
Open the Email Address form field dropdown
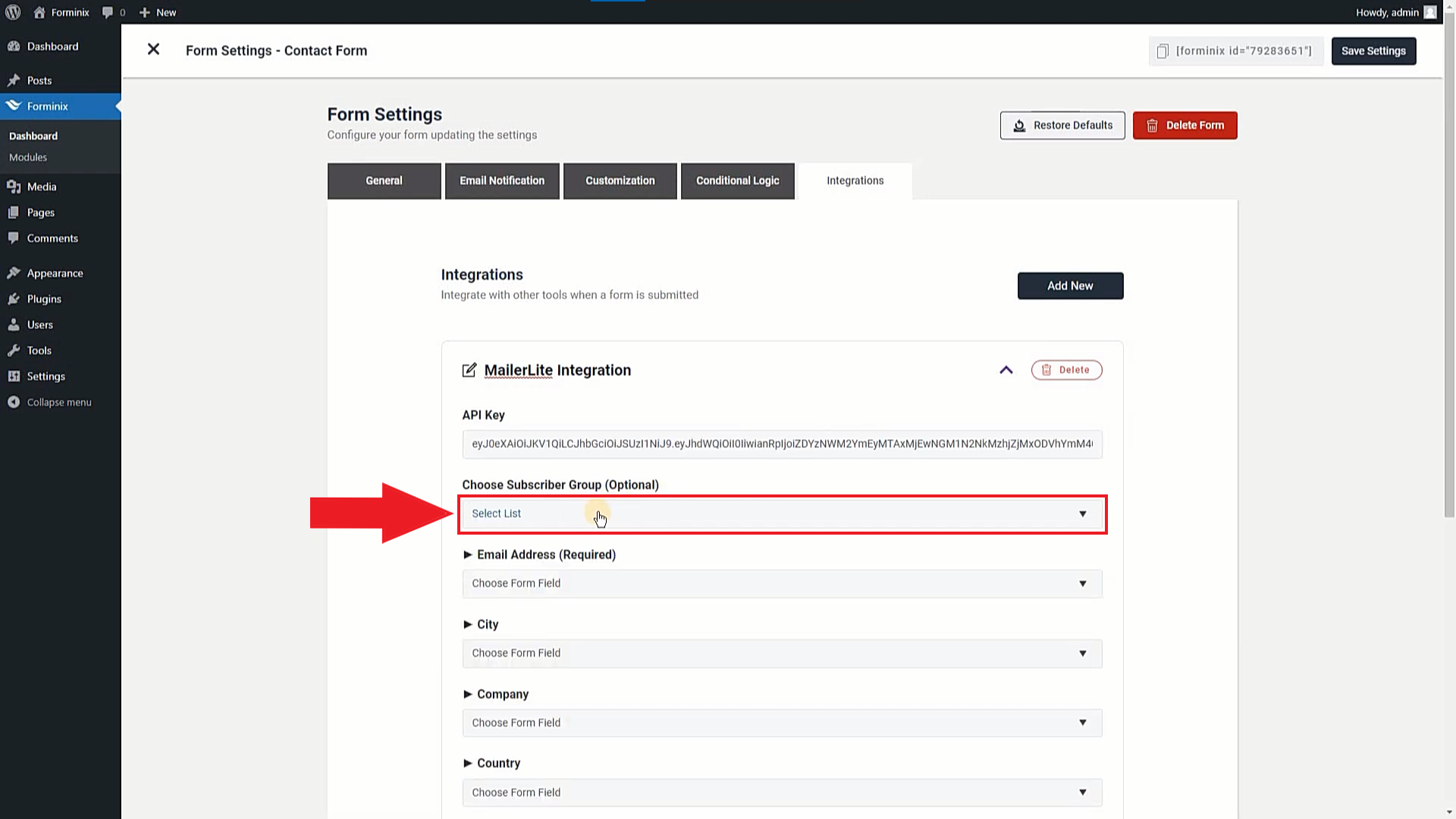780,583
